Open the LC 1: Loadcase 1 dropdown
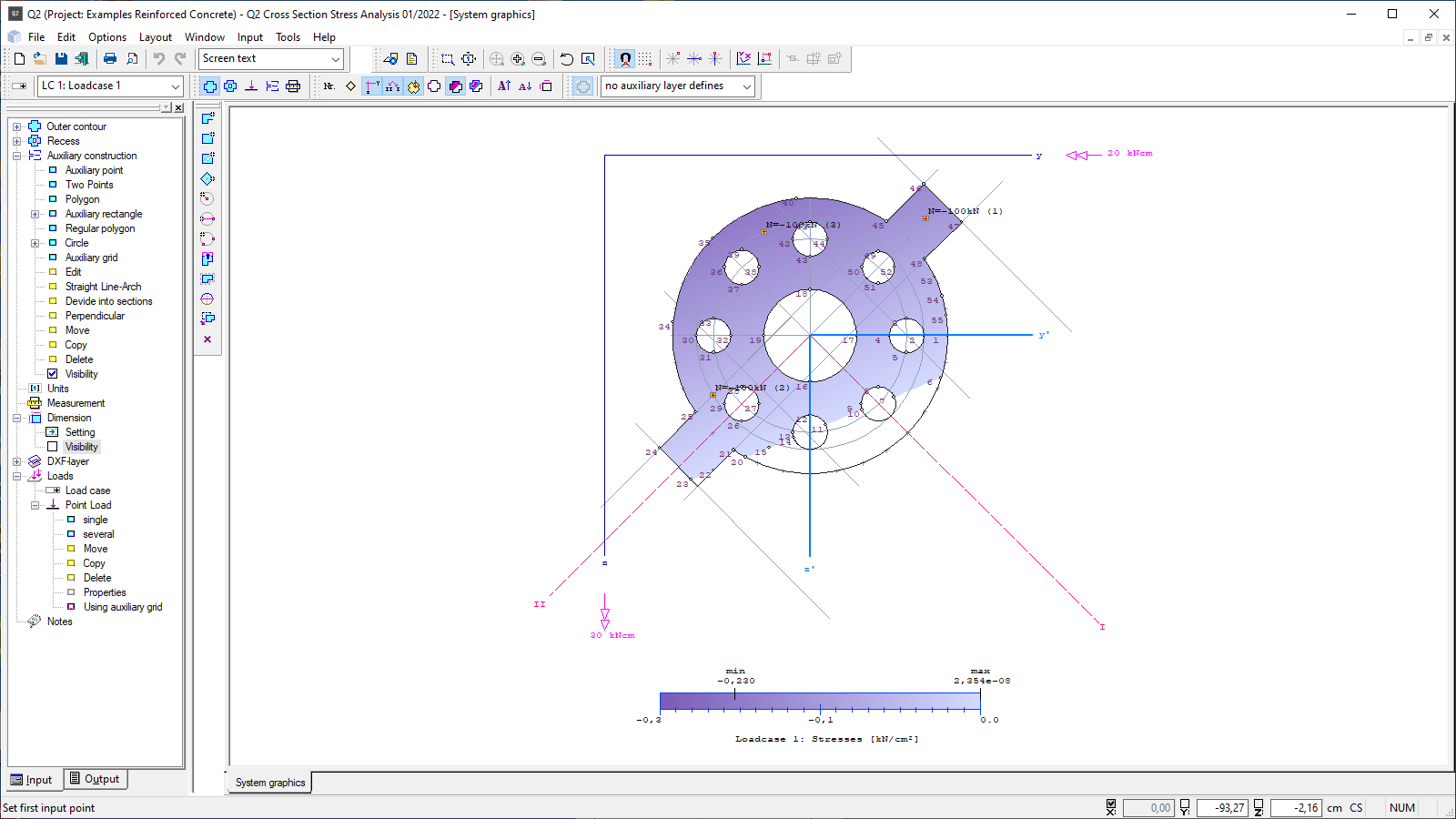 point(176,86)
